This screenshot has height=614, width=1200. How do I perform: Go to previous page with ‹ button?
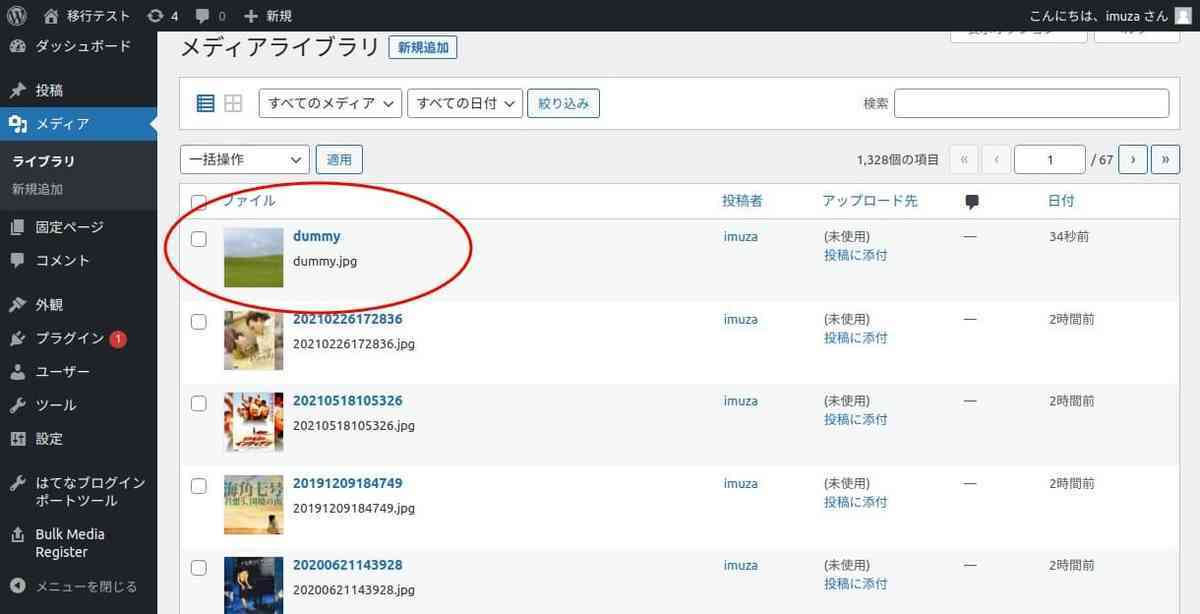996,159
